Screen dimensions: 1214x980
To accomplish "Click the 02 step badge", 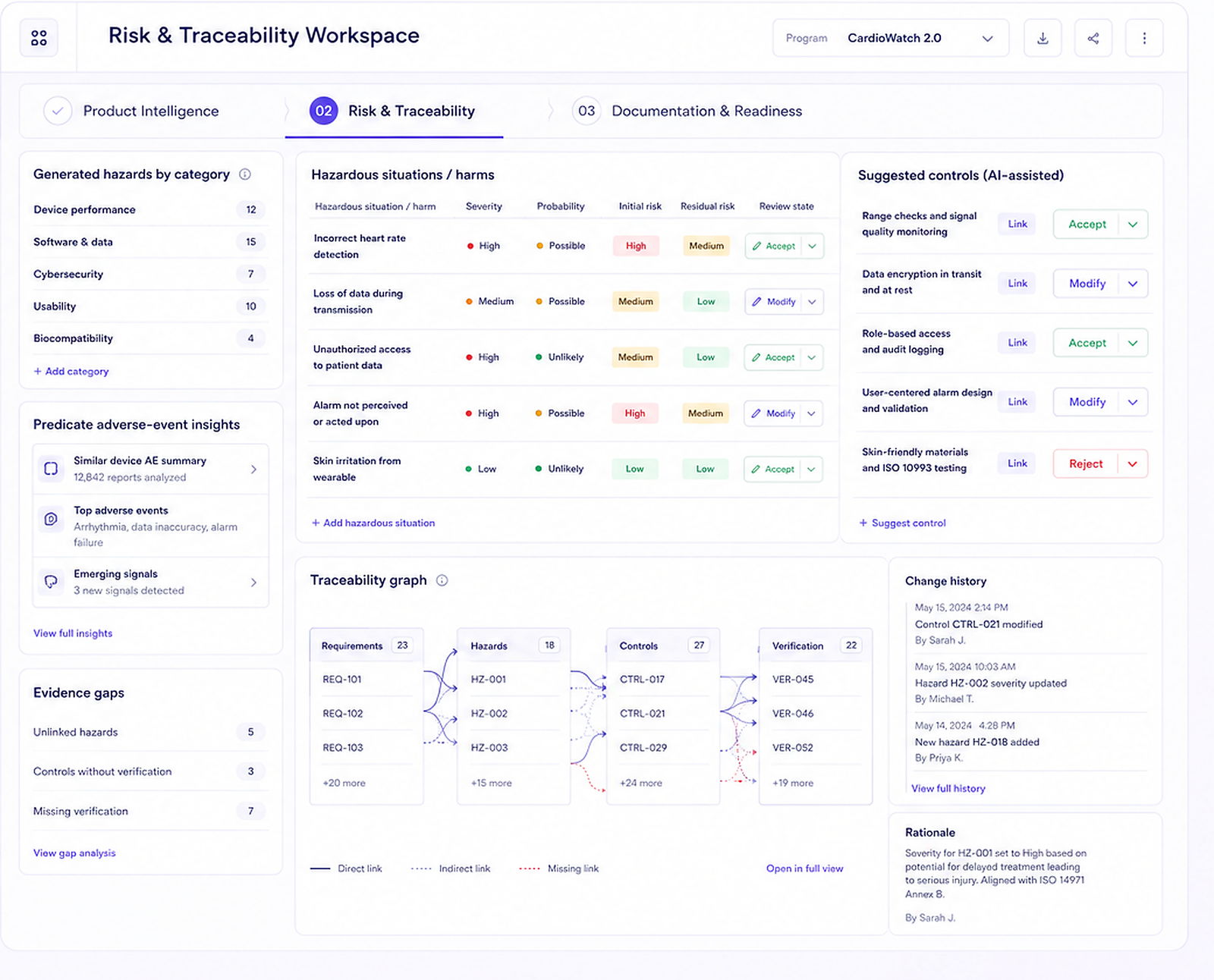I will [x=324, y=111].
